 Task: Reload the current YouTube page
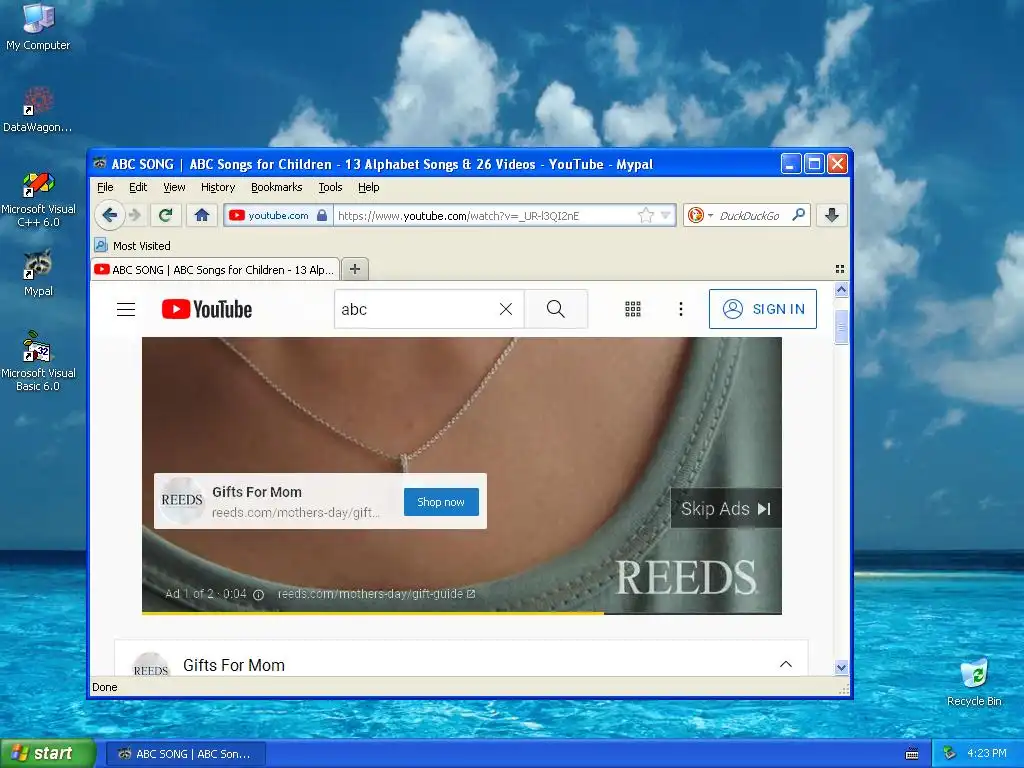pyautogui.click(x=166, y=215)
